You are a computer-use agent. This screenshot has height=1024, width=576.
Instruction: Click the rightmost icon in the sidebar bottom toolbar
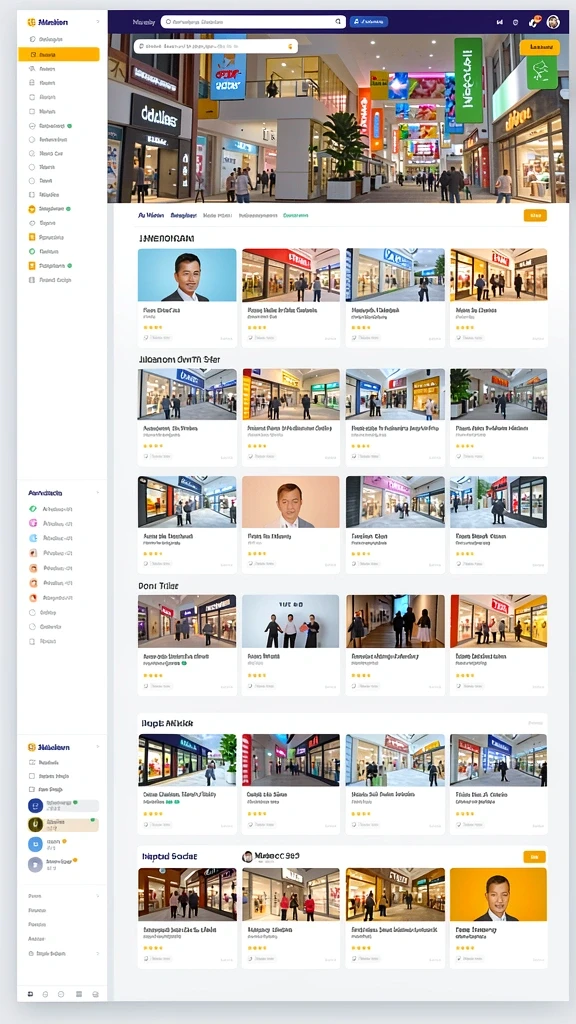tap(95, 994)
